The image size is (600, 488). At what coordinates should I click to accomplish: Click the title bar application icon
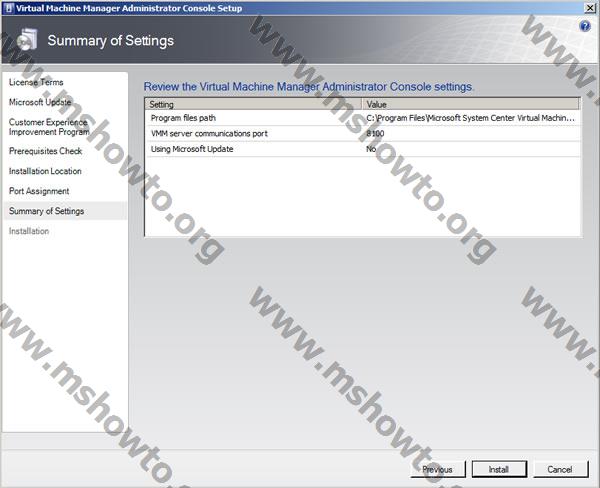[8, 8]
